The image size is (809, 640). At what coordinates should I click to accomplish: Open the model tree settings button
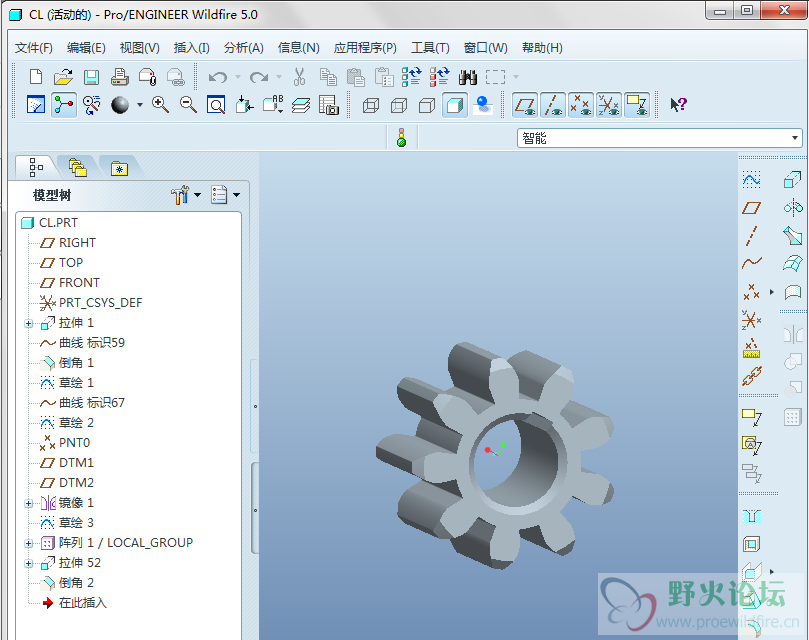click(x=185, y=196)
